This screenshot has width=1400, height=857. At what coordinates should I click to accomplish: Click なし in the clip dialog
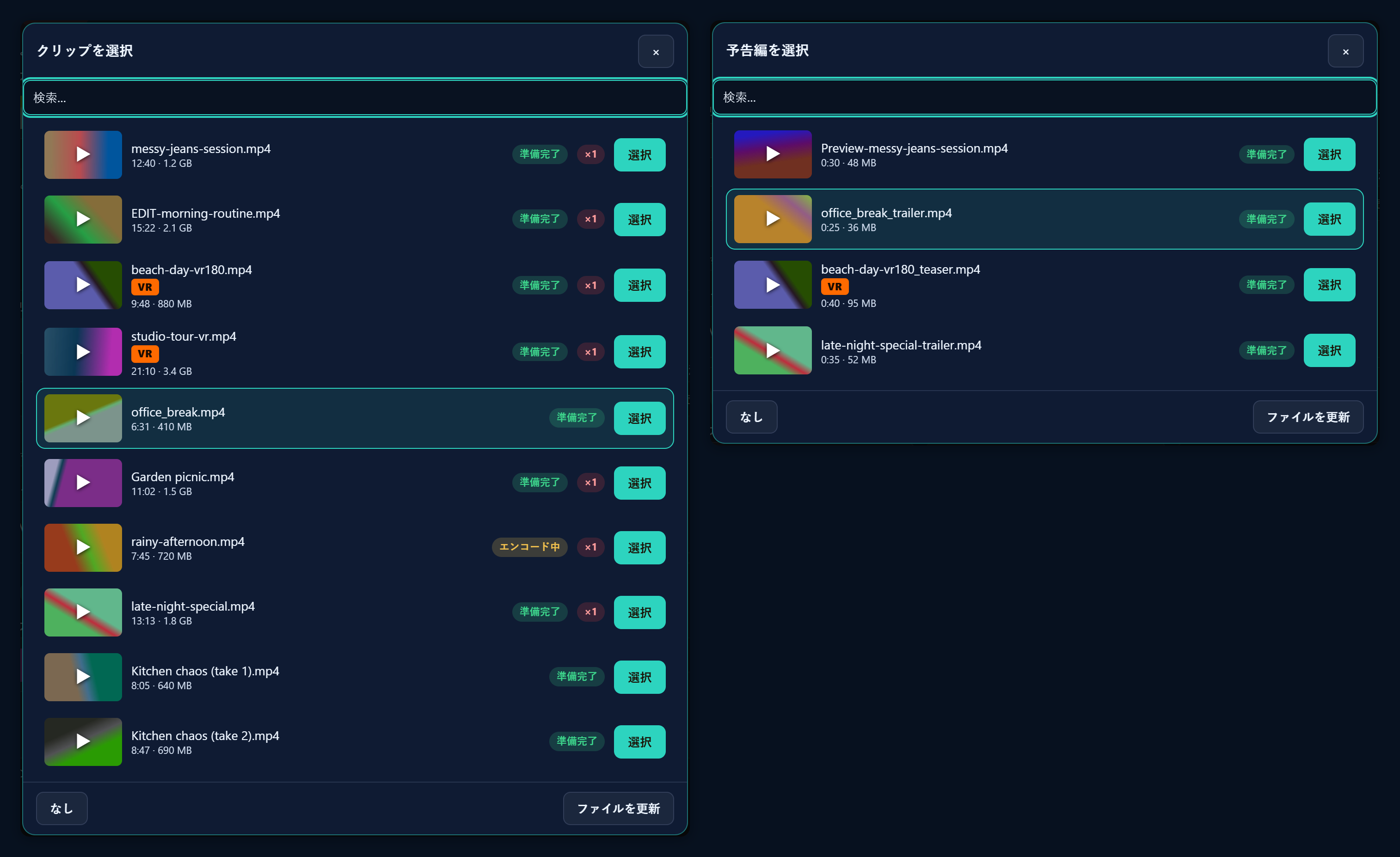tap(61, 808)
